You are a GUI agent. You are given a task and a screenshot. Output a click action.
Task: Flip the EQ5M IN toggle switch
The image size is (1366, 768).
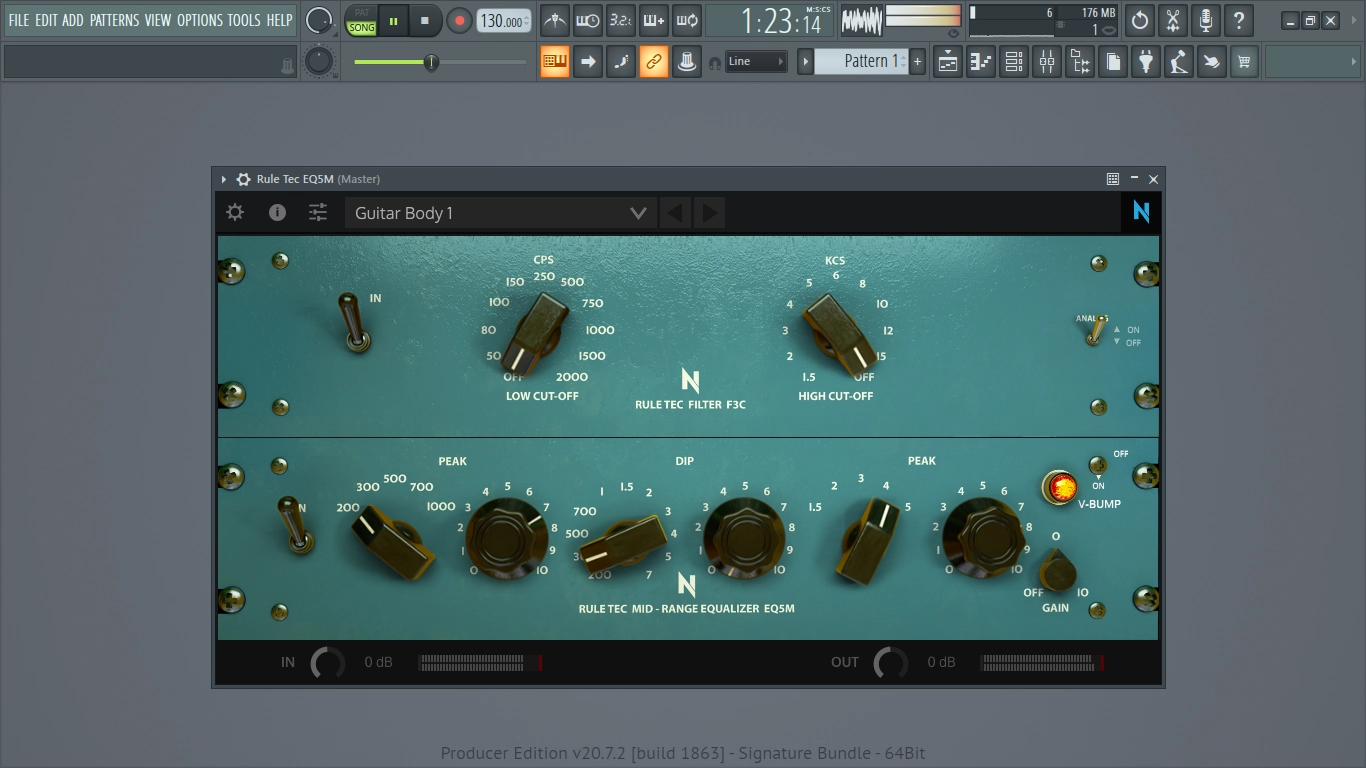pos(295,525)
